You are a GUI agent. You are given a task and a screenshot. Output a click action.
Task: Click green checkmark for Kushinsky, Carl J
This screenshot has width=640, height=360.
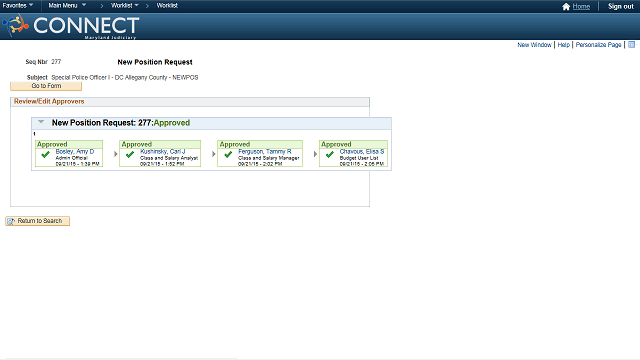(x=130, y=155)
